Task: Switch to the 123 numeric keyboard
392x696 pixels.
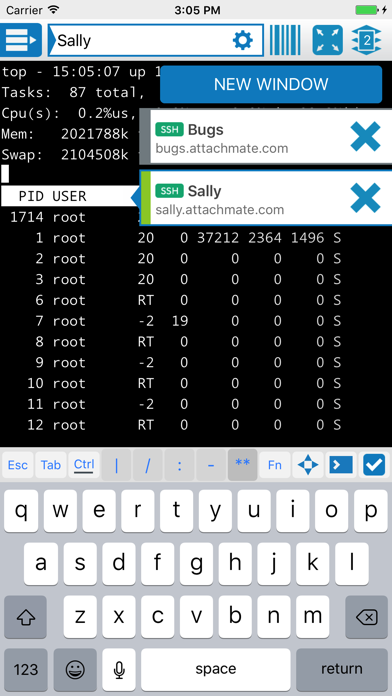Action: 26,669
